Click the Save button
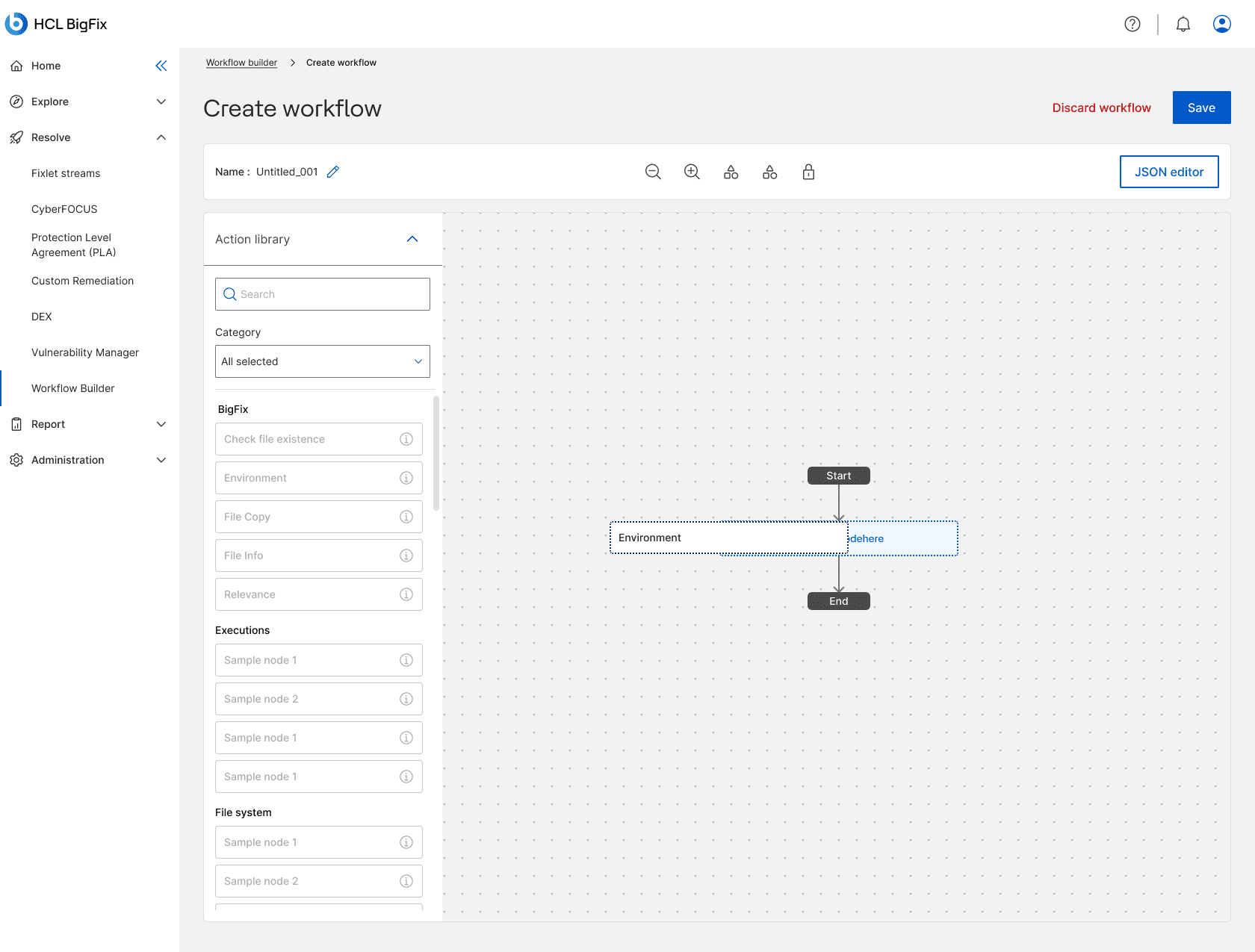The image size is (1255, 952). [1201, 108]
